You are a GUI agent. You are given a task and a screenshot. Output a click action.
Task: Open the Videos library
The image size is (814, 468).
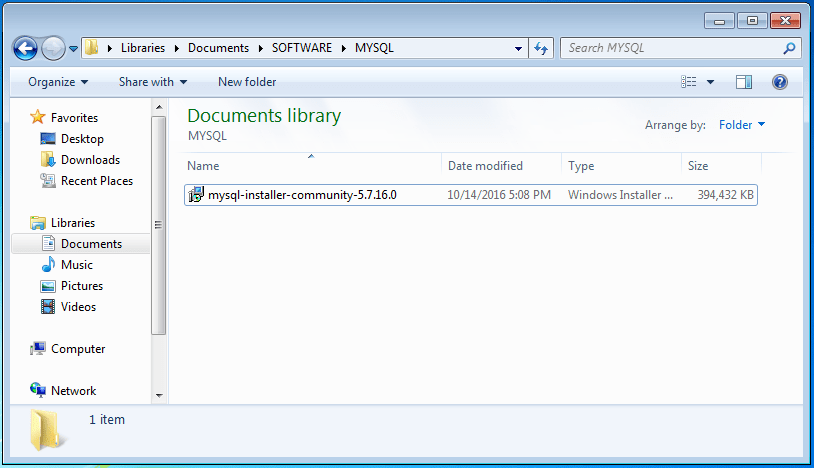point(78,307)
